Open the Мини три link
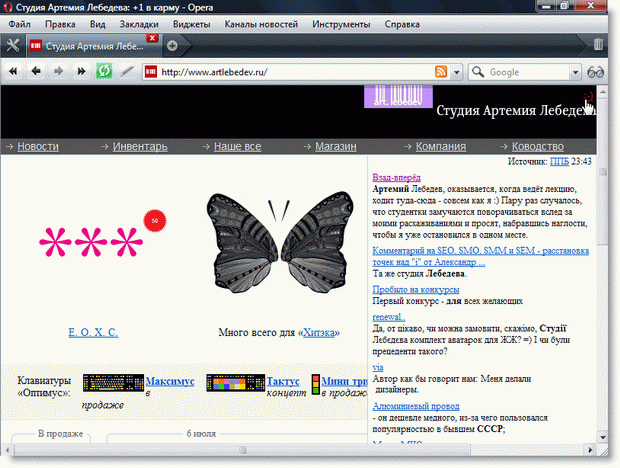This screenshot has width=620, height=468. point(344,381)
